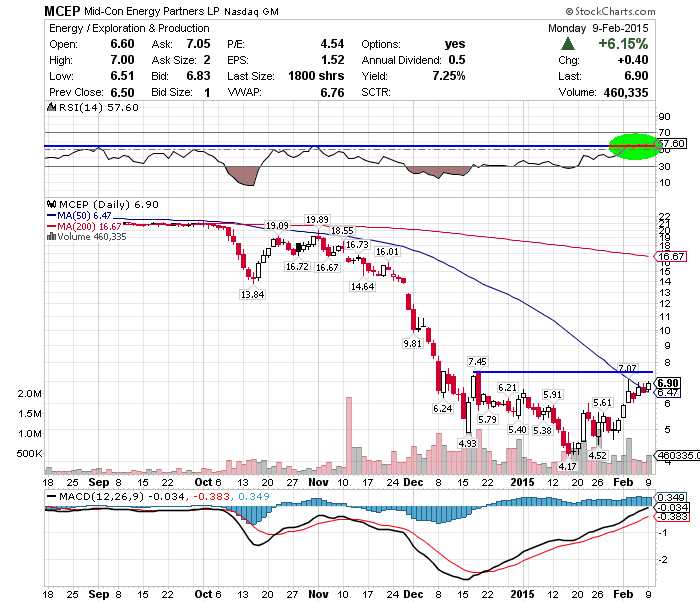Click the header Volume value 460,335
The image size is (700, 603).
tap(626, 92)
